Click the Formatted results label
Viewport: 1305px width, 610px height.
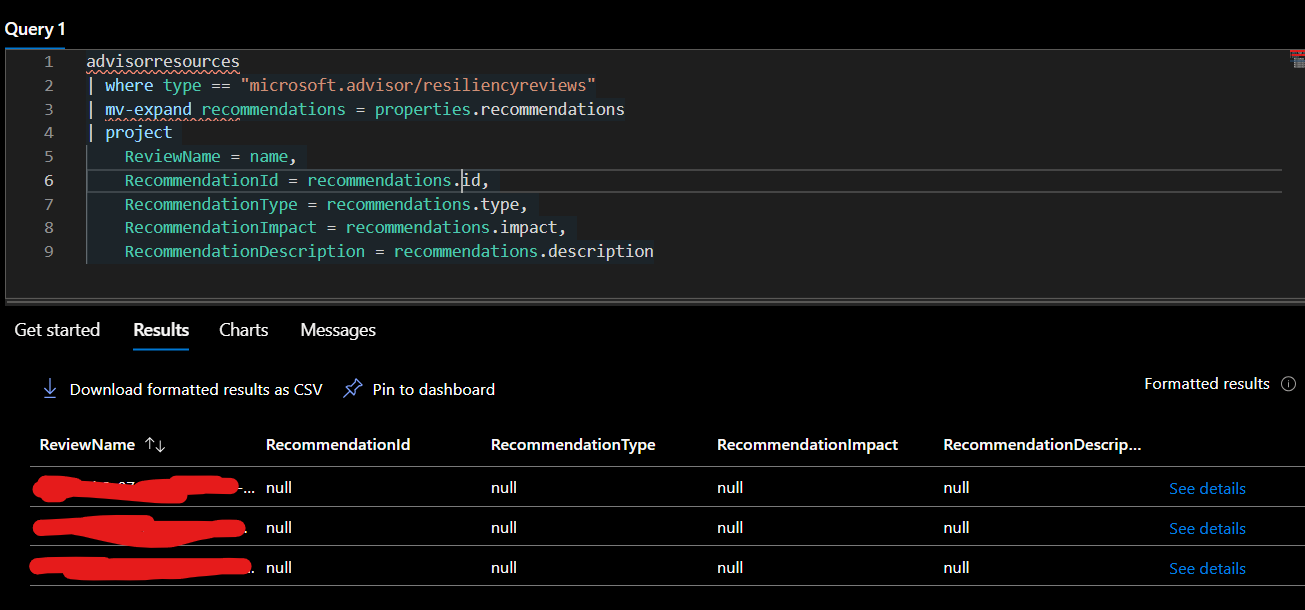pyautogui.click(x=1207, y=384)
